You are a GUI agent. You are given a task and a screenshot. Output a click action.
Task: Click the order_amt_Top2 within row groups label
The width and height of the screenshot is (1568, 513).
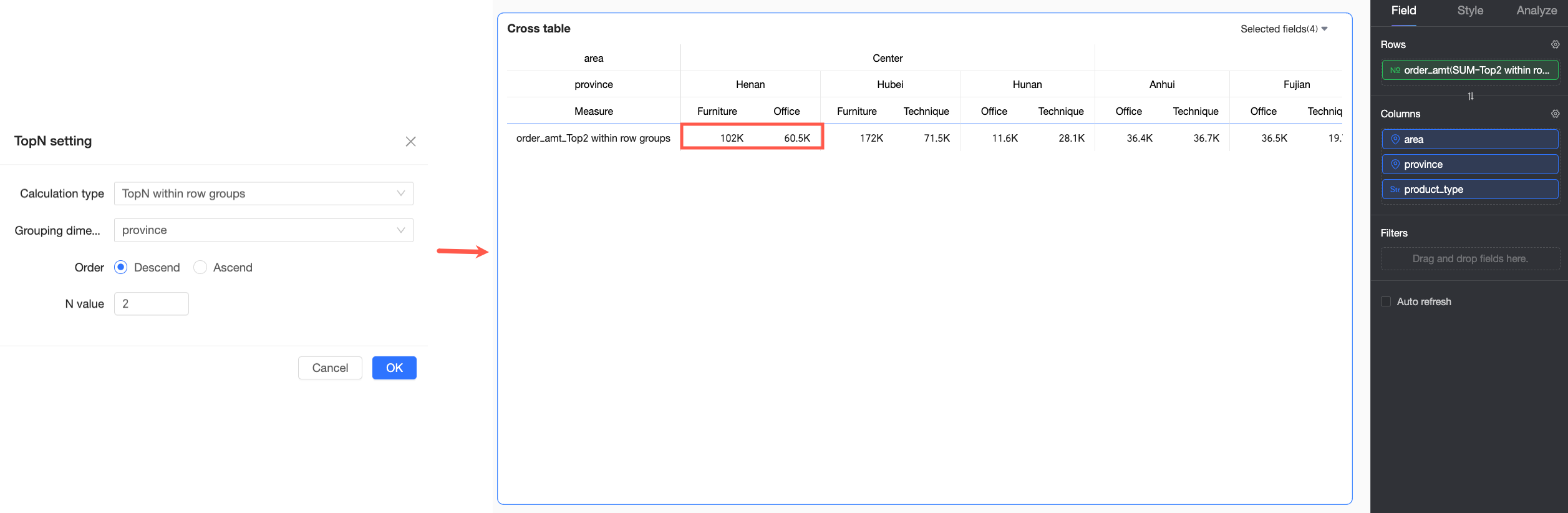(x=593, y=138)
